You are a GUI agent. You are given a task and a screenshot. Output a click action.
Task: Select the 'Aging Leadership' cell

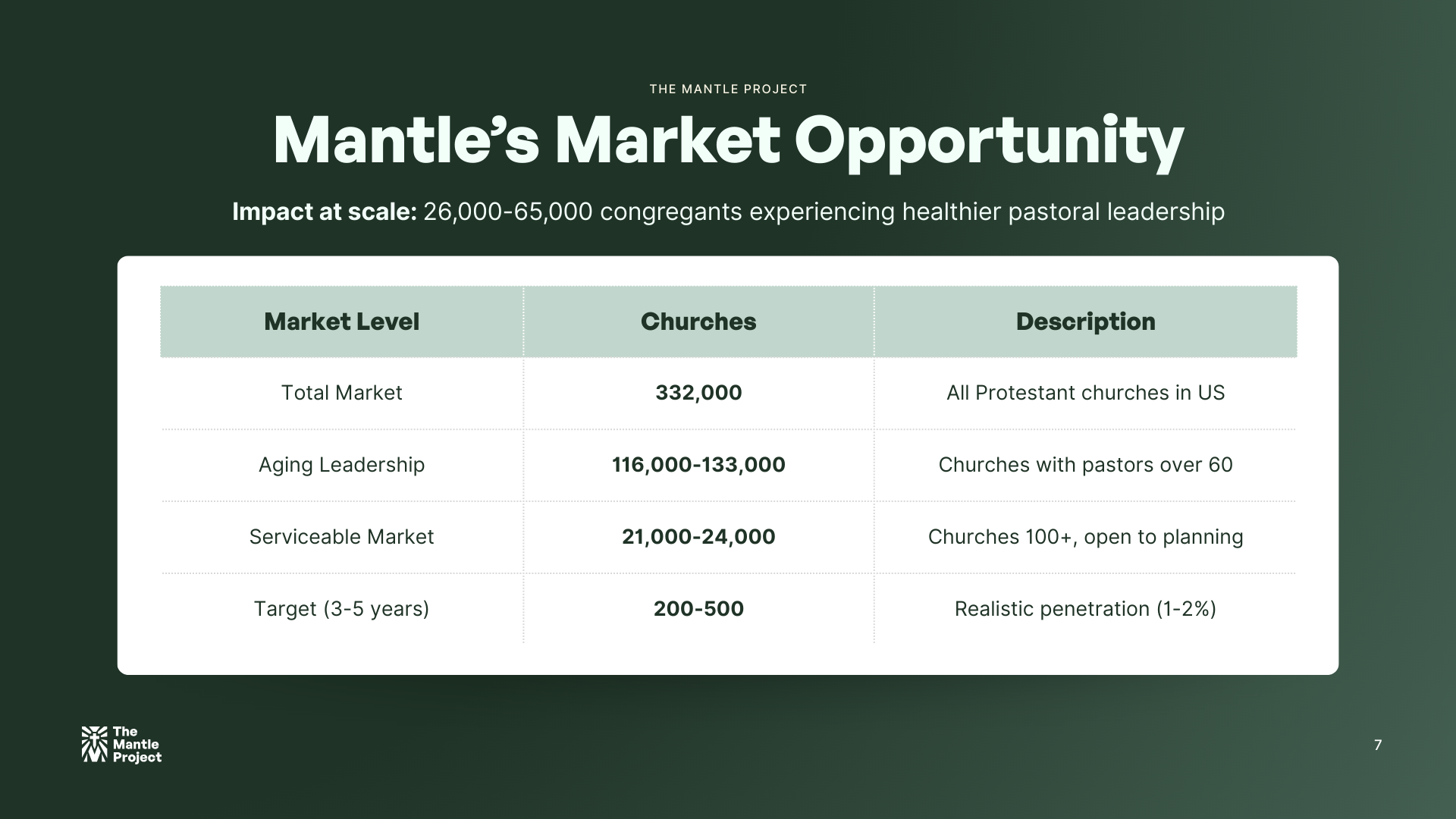tap(341, 465)
